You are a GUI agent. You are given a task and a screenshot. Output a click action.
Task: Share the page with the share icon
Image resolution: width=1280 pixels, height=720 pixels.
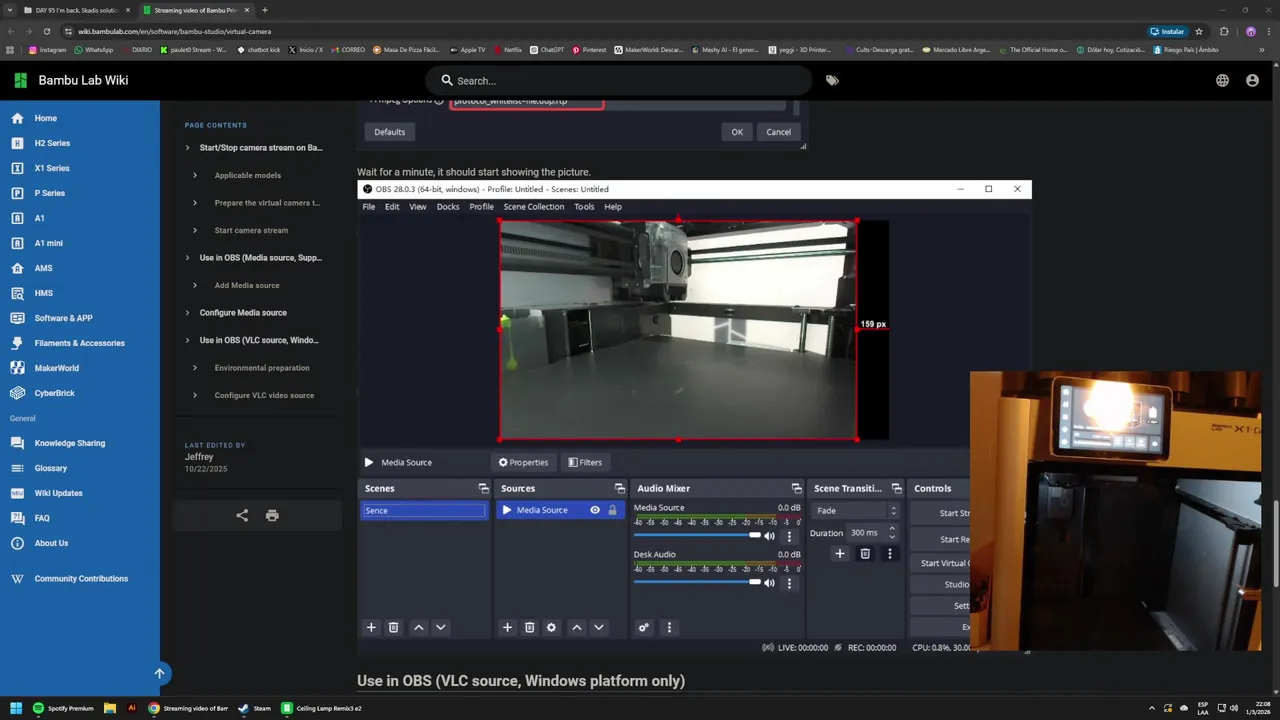tap(242, 515)
